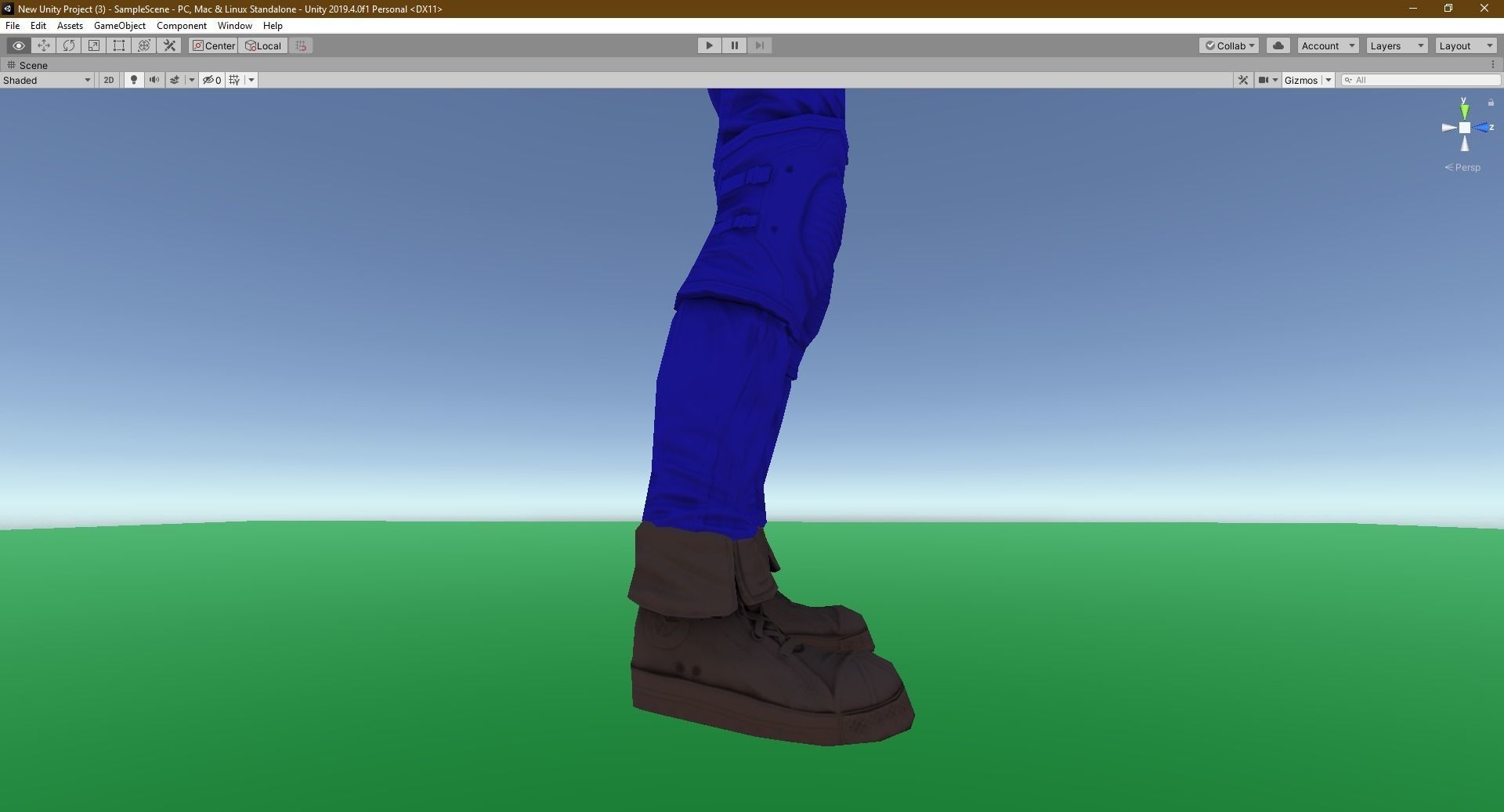Toggle hidden objects visibility counter
The image size is (1504, 812).
point(211,80)
